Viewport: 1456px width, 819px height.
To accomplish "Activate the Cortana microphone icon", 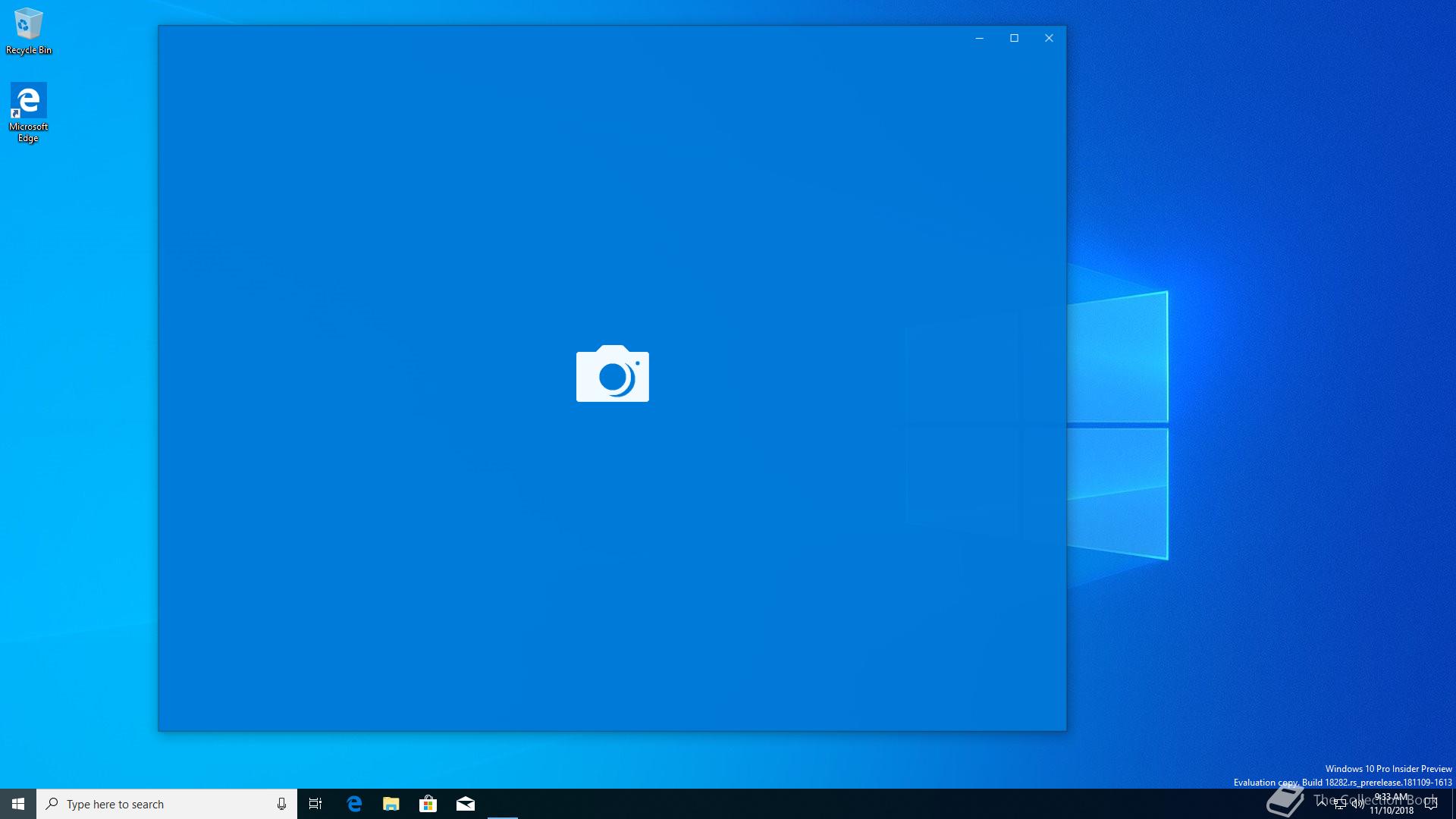I will click(x=281, y=804).
